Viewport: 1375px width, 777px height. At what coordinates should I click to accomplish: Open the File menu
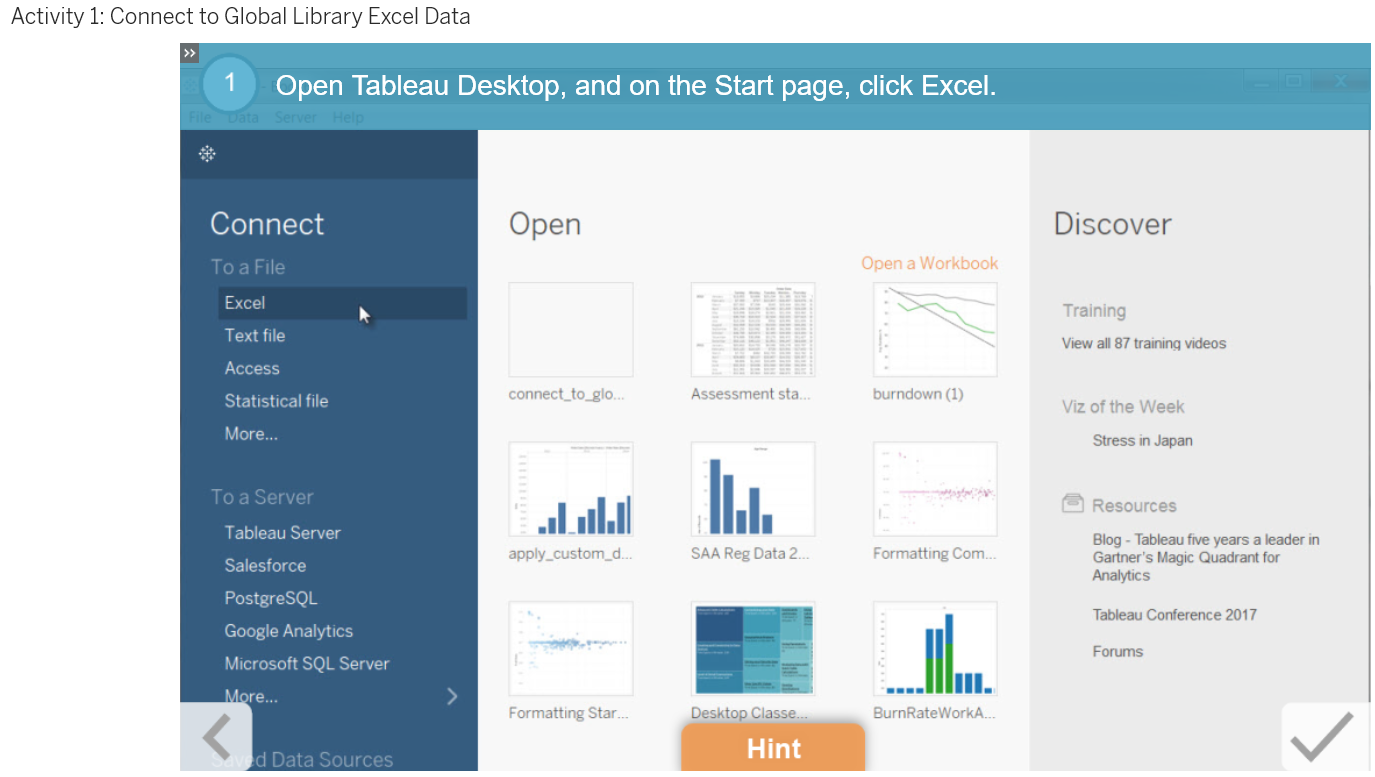(199, 117)
